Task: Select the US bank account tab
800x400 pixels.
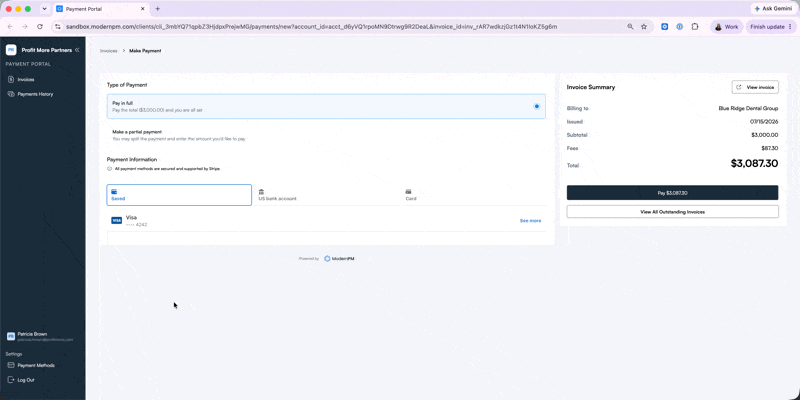Action: pos(326,195)
